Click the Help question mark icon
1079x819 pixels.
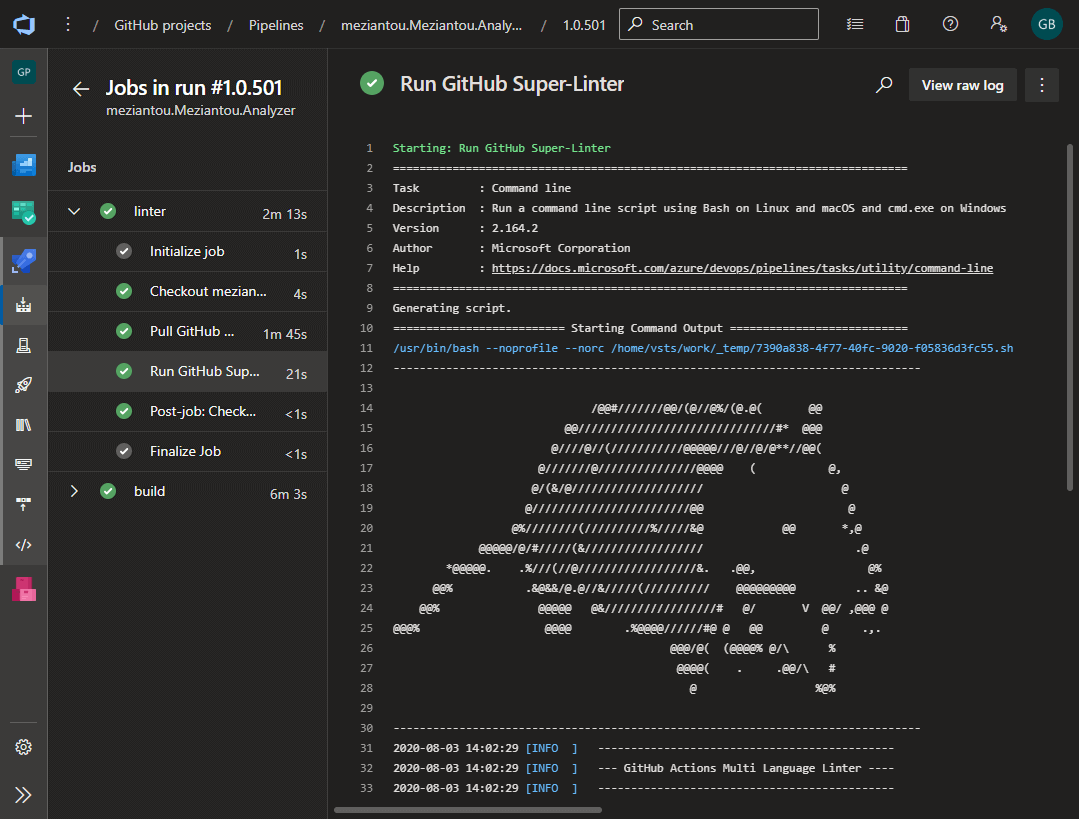tap(950, 25)
